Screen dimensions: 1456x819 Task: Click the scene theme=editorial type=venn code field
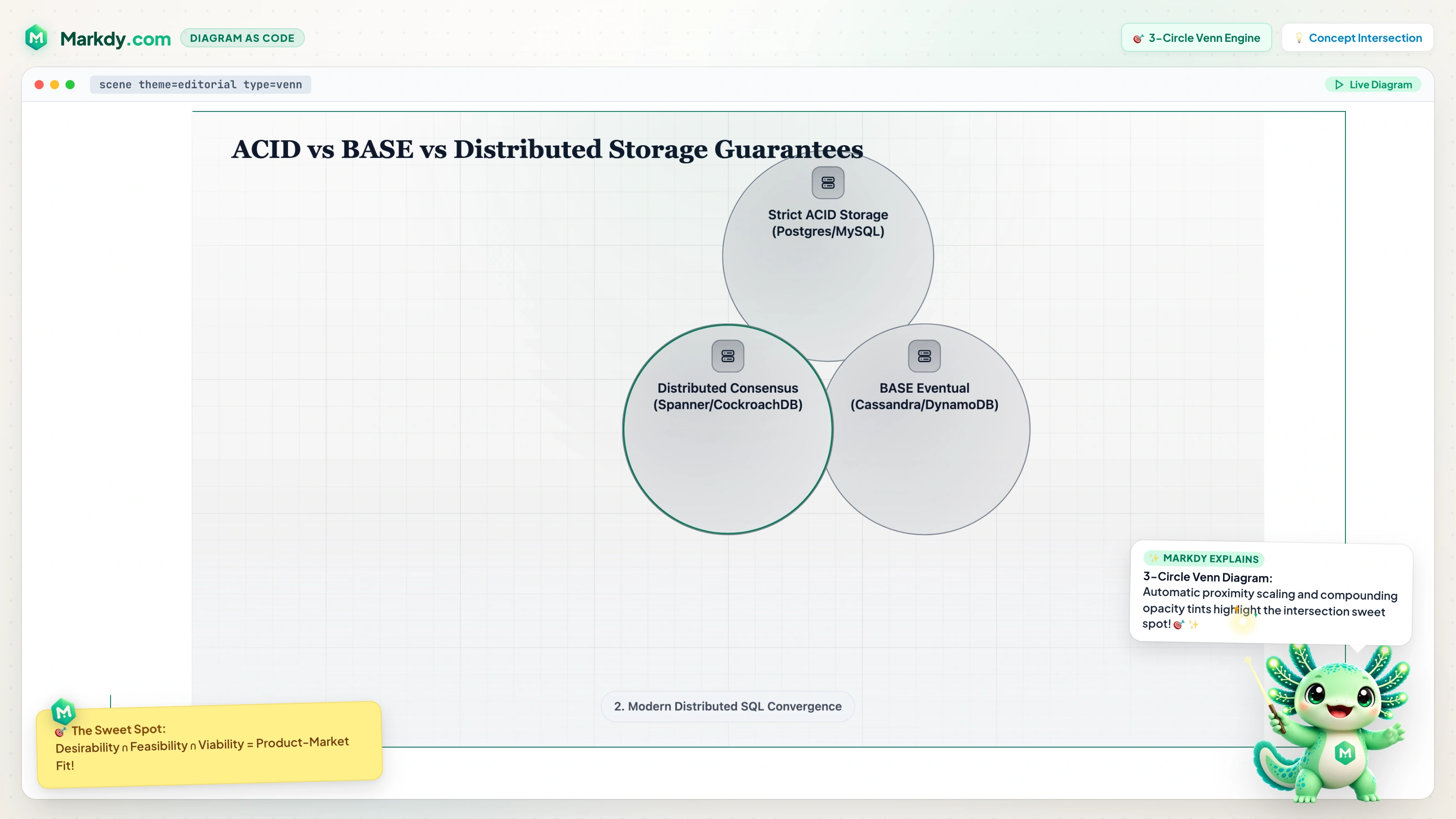coord(200,85)
